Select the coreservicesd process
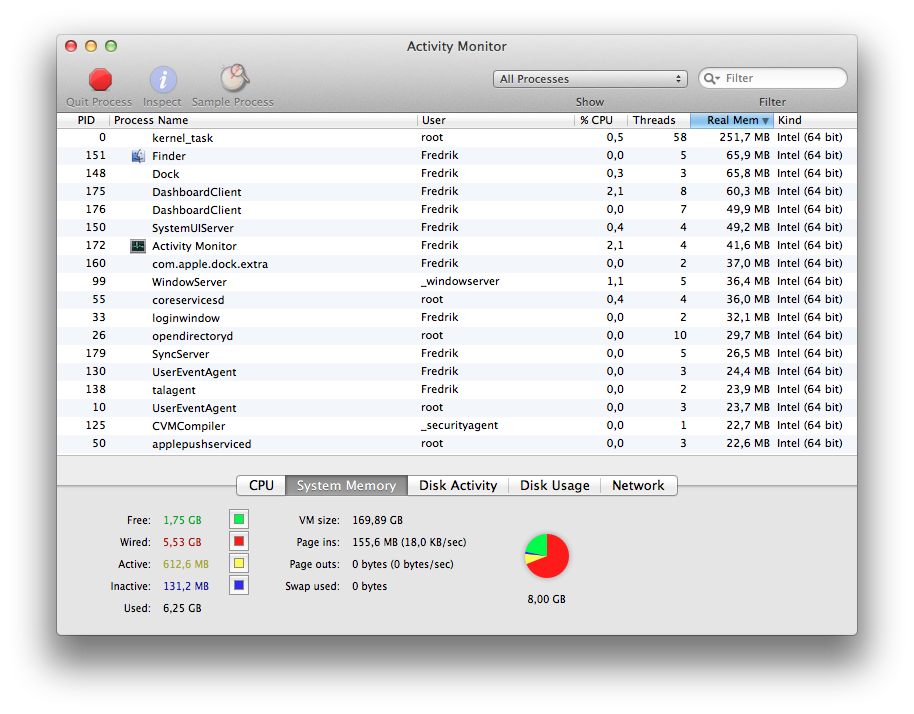 click(457, 300)
